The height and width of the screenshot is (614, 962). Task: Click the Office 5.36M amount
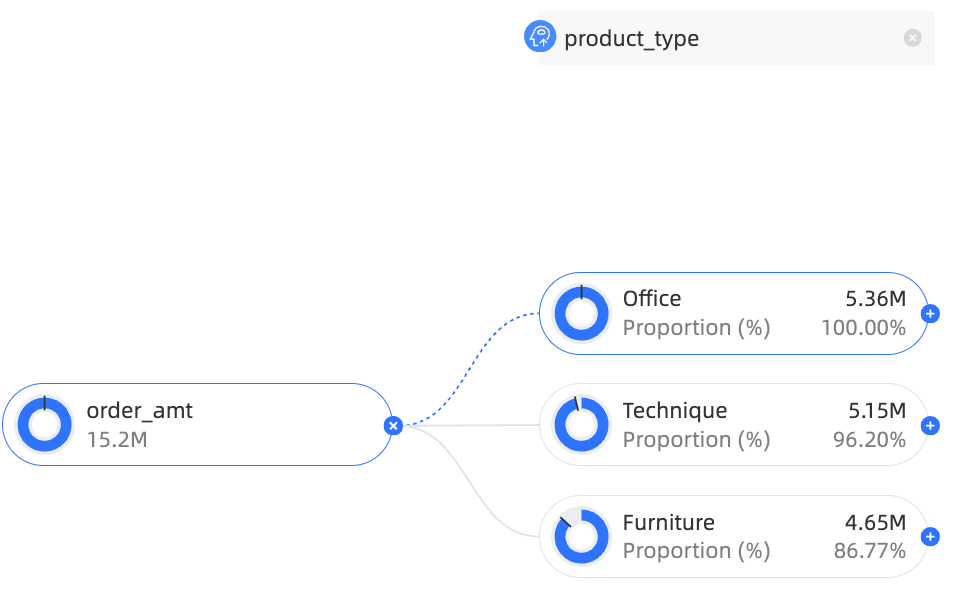875,299
